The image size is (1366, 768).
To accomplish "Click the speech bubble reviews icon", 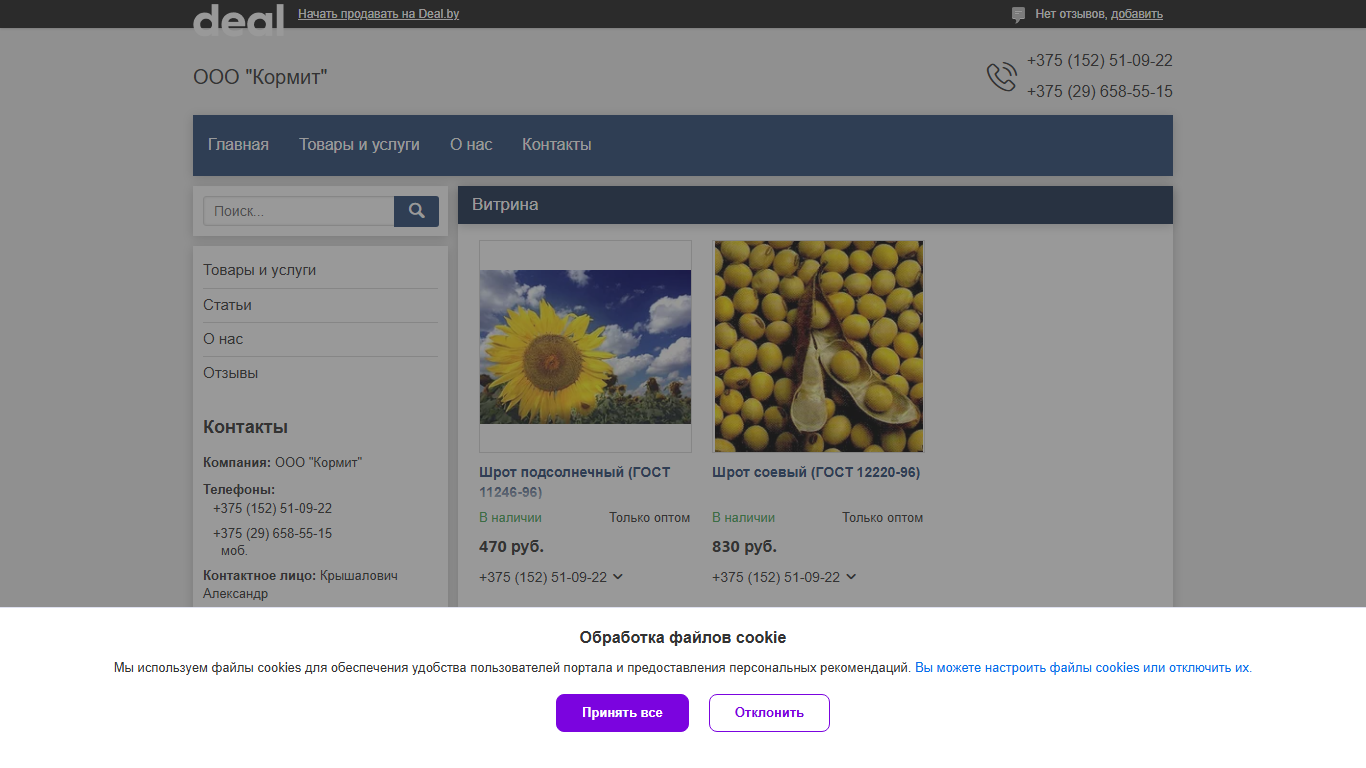I will 1018,15.
